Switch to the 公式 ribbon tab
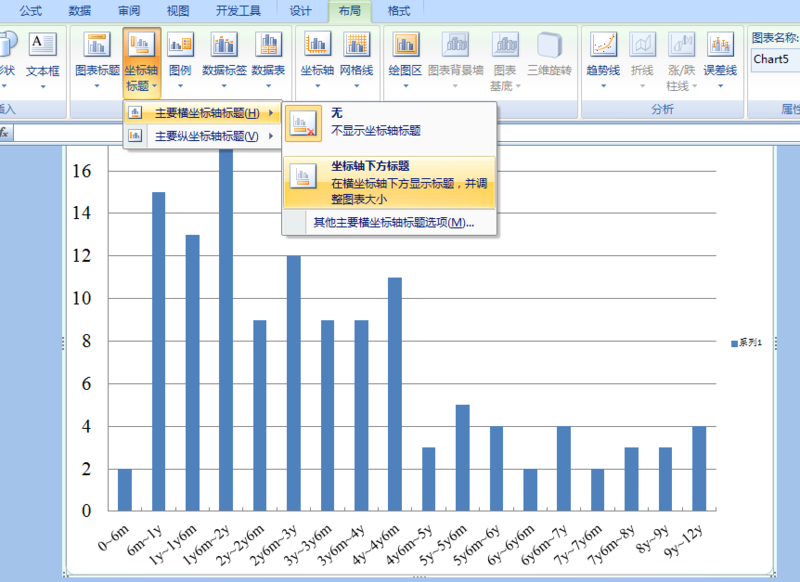The width and height of the screenshot is (800, 582). (31, 11)
